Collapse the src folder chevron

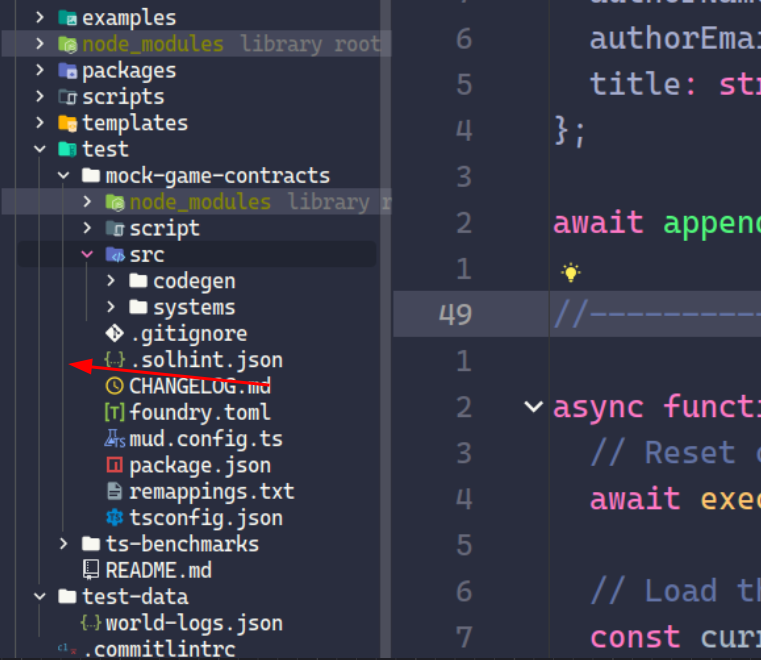click(x=87, y=254)
